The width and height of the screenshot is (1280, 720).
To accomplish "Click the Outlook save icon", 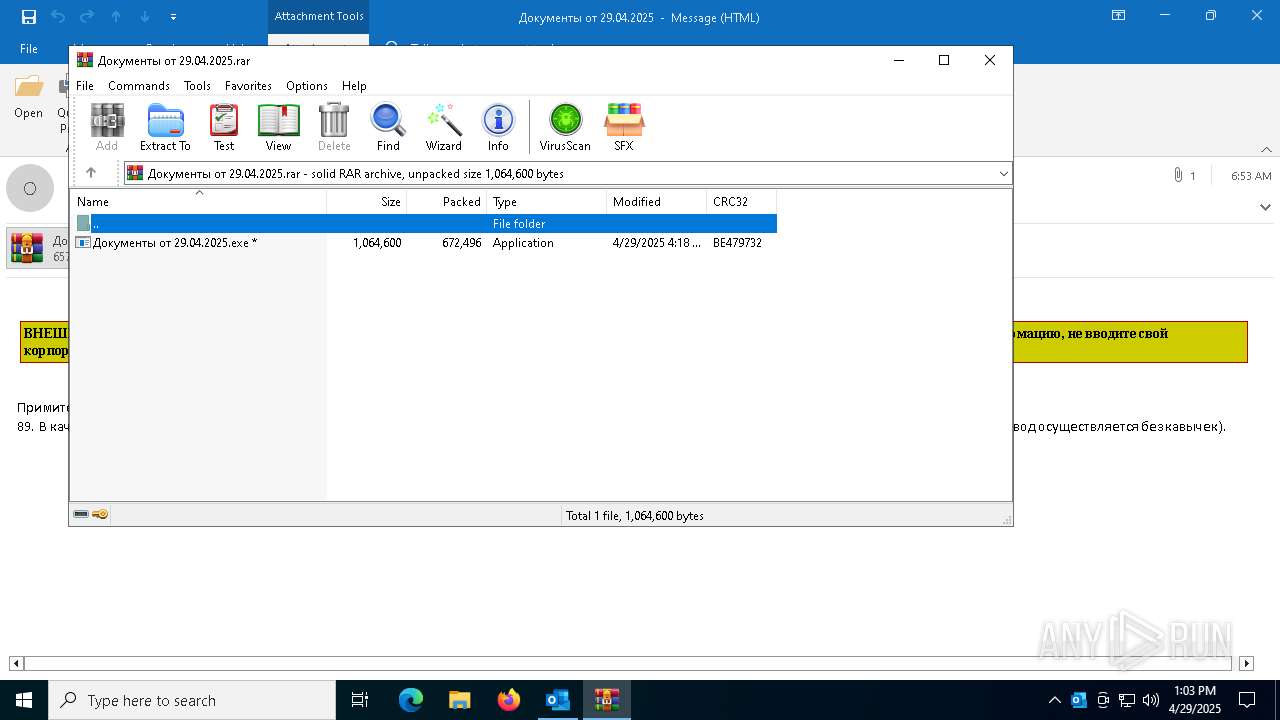I will 29,16.
